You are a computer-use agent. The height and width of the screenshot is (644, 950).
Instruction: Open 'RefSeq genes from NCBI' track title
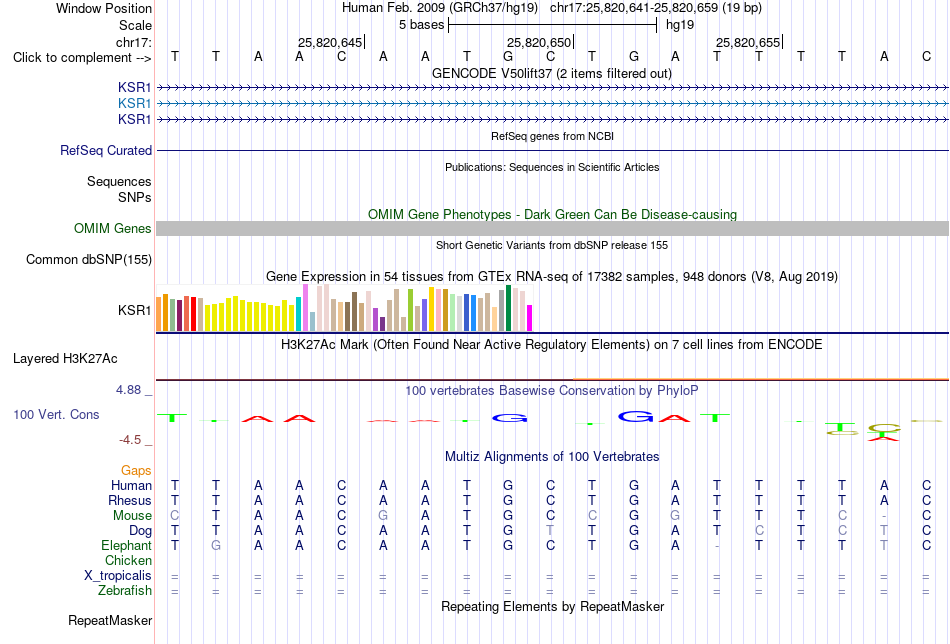[x=552, y=136]
